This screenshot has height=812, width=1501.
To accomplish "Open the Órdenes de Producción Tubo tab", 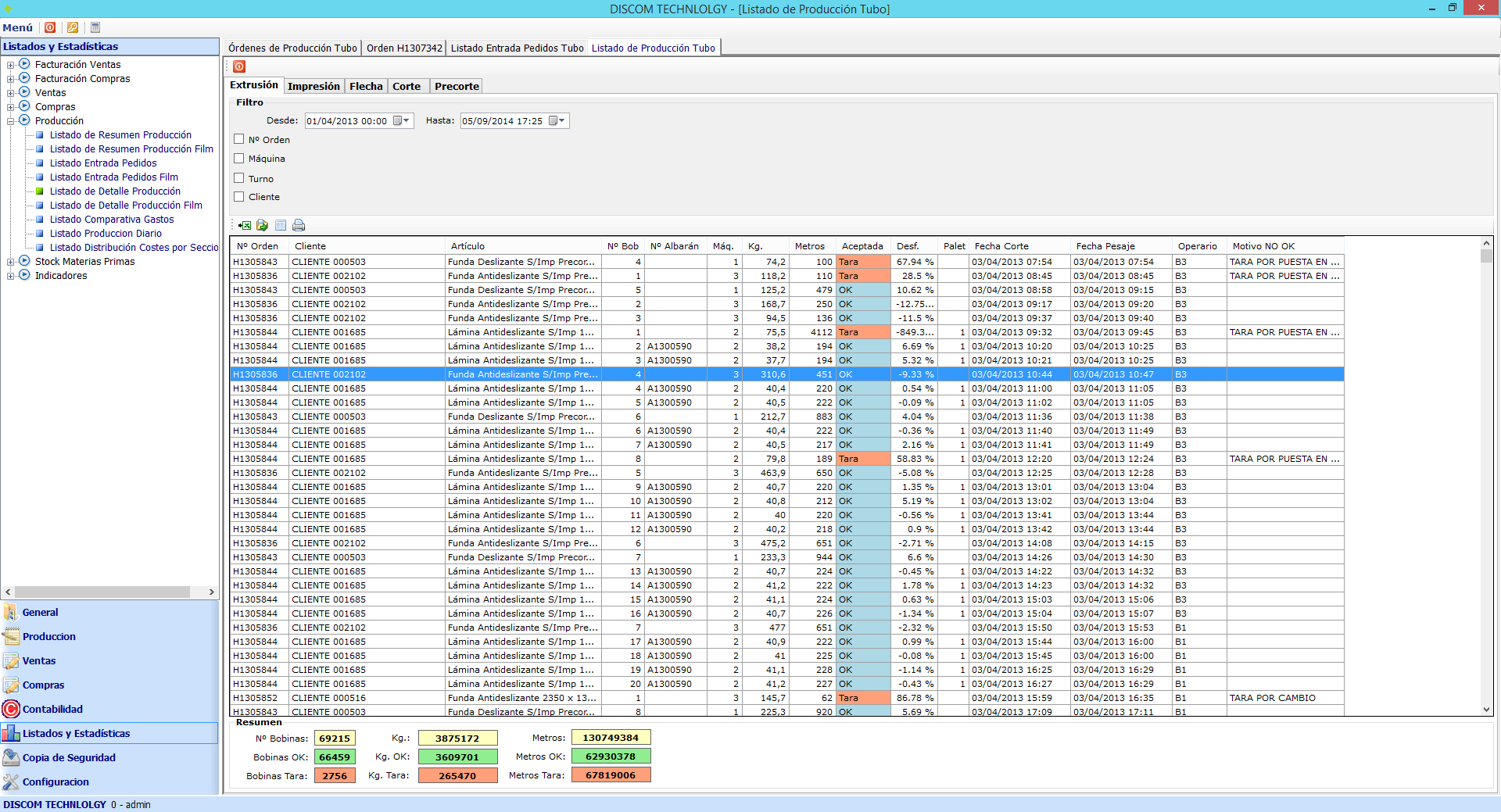I will (292, 48).
